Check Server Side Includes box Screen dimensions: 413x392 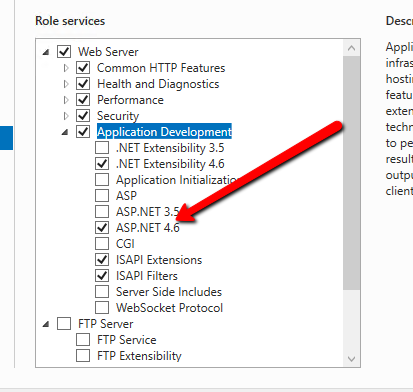point(102,292)
